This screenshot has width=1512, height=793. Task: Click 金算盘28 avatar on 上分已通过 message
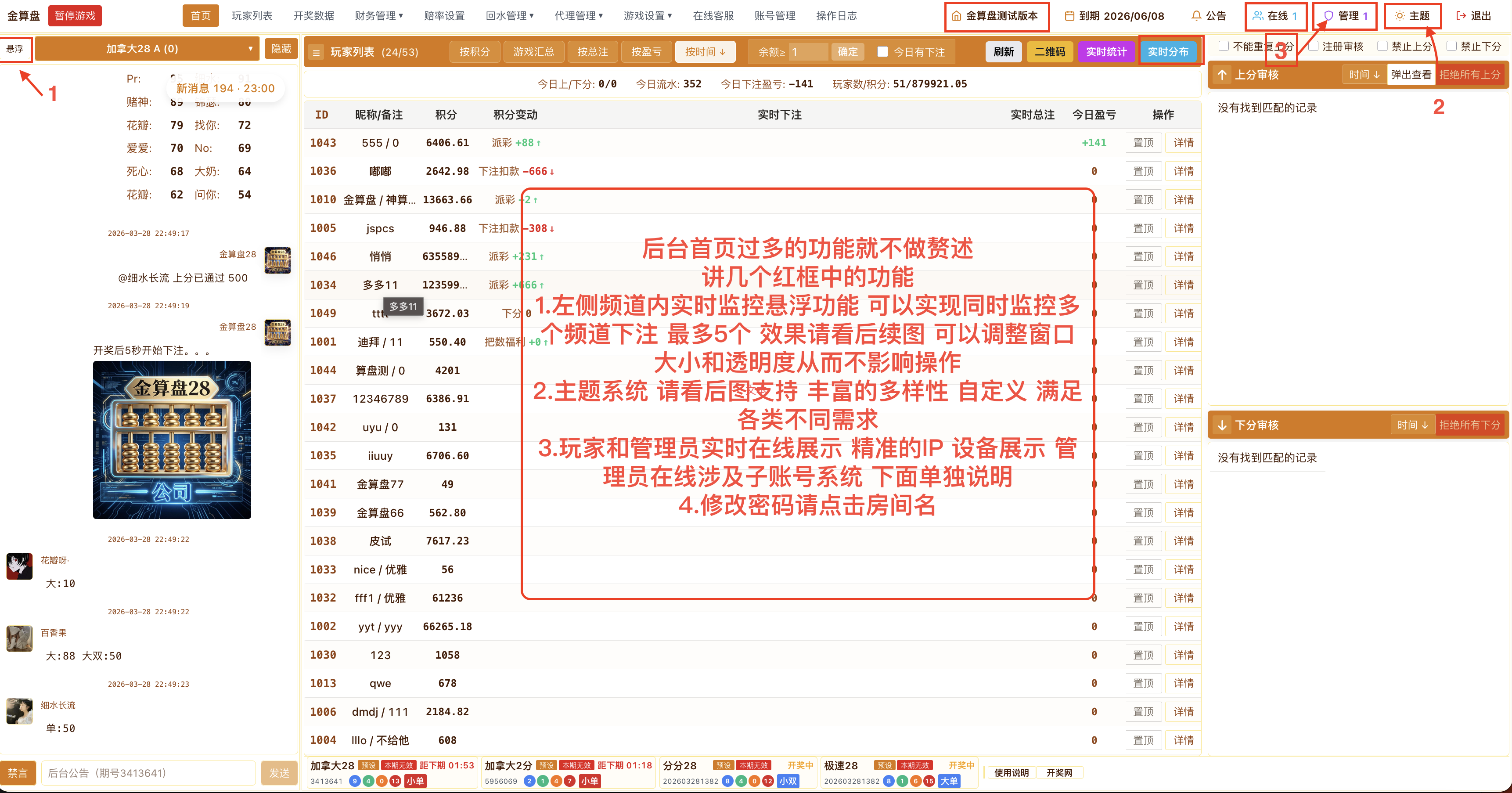[277, 260]
